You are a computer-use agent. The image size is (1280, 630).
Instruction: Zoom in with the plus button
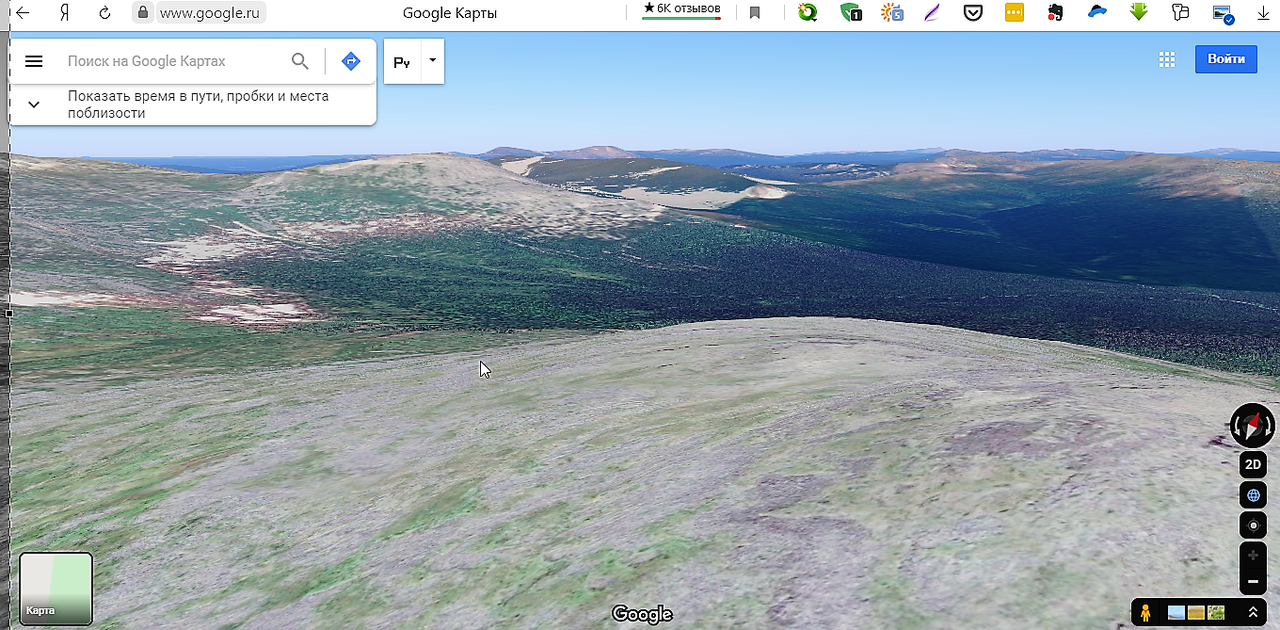tap(1253, 555)
